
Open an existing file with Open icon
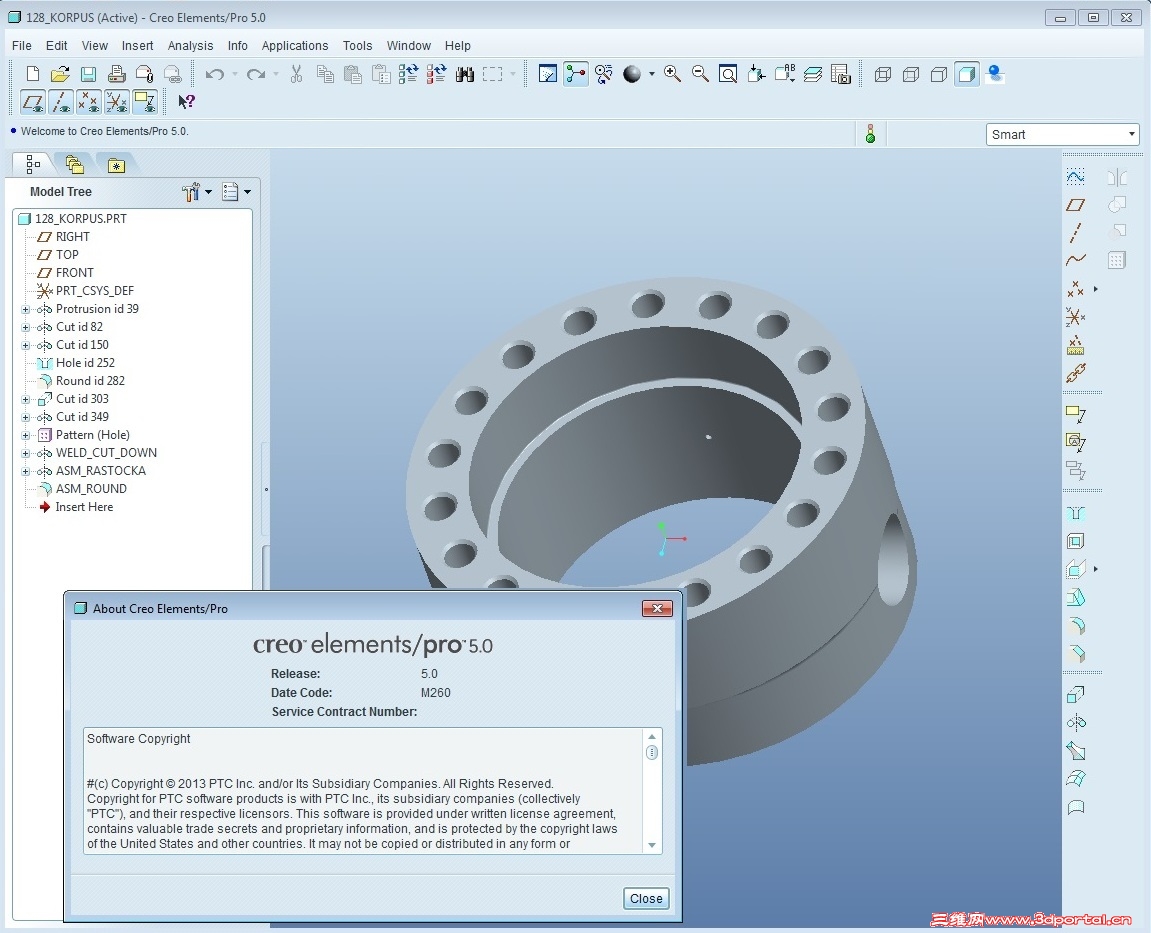(60, 73)
